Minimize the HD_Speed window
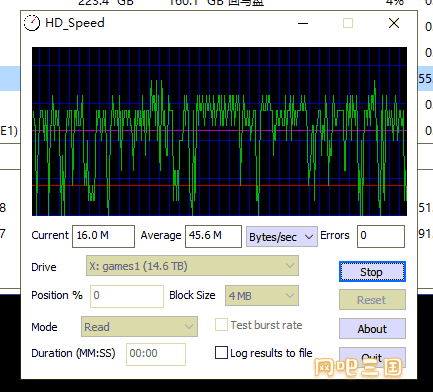The width and height of the screenshot is (433, 392). (x=303, y=23)
